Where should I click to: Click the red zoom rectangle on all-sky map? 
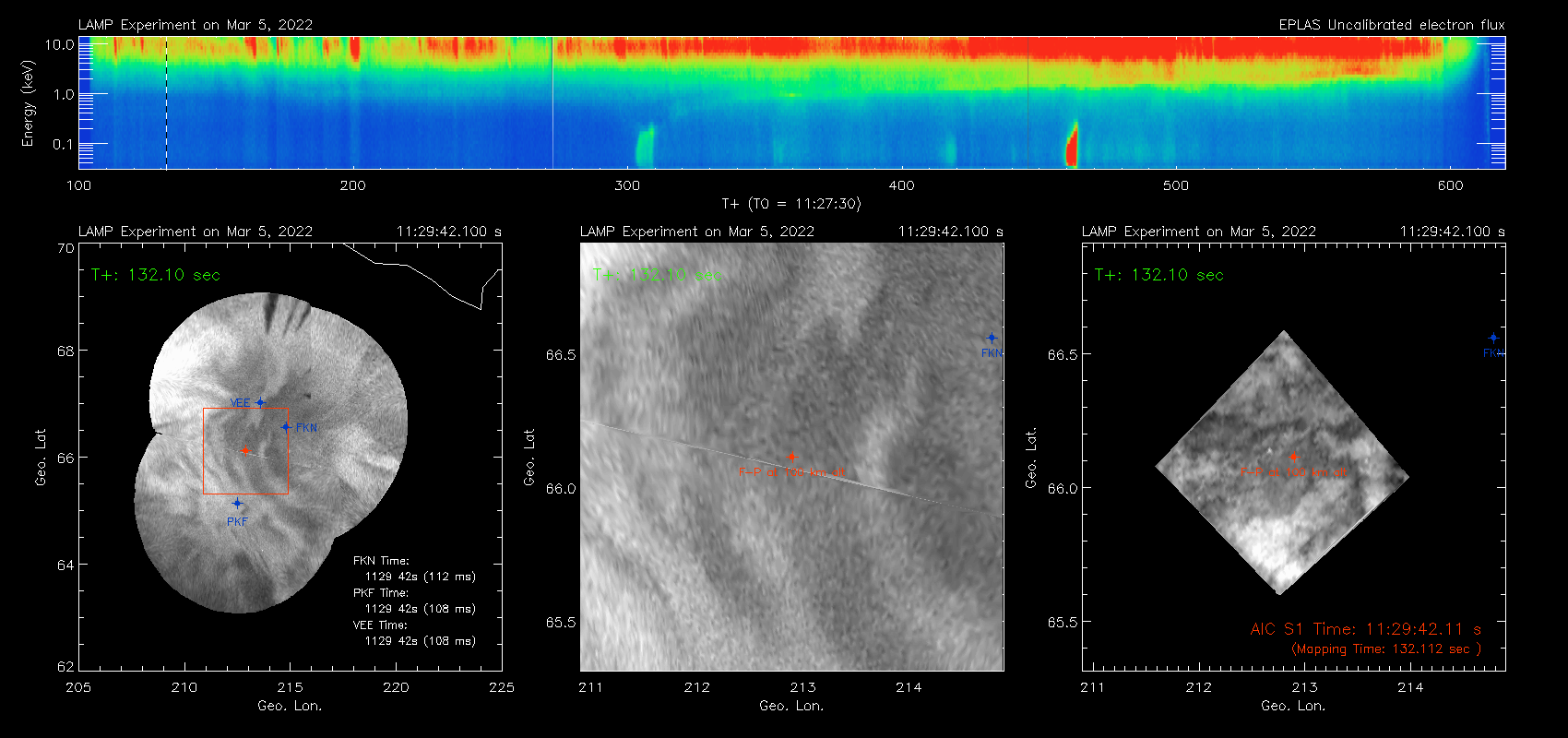click(245, 451)
